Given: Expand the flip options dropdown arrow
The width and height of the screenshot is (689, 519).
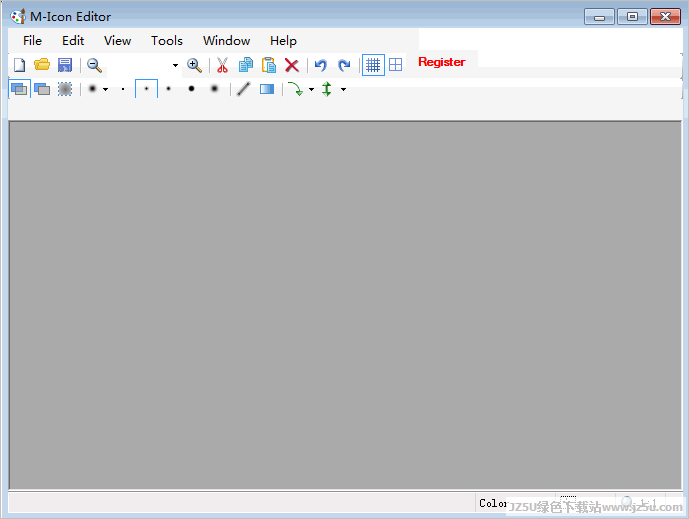Looking at the screenshot, I should (344, 90).
